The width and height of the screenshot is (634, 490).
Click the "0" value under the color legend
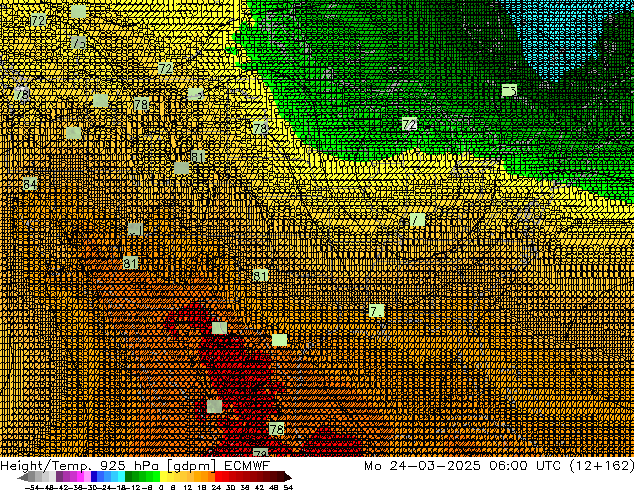(x=161, y=487)
